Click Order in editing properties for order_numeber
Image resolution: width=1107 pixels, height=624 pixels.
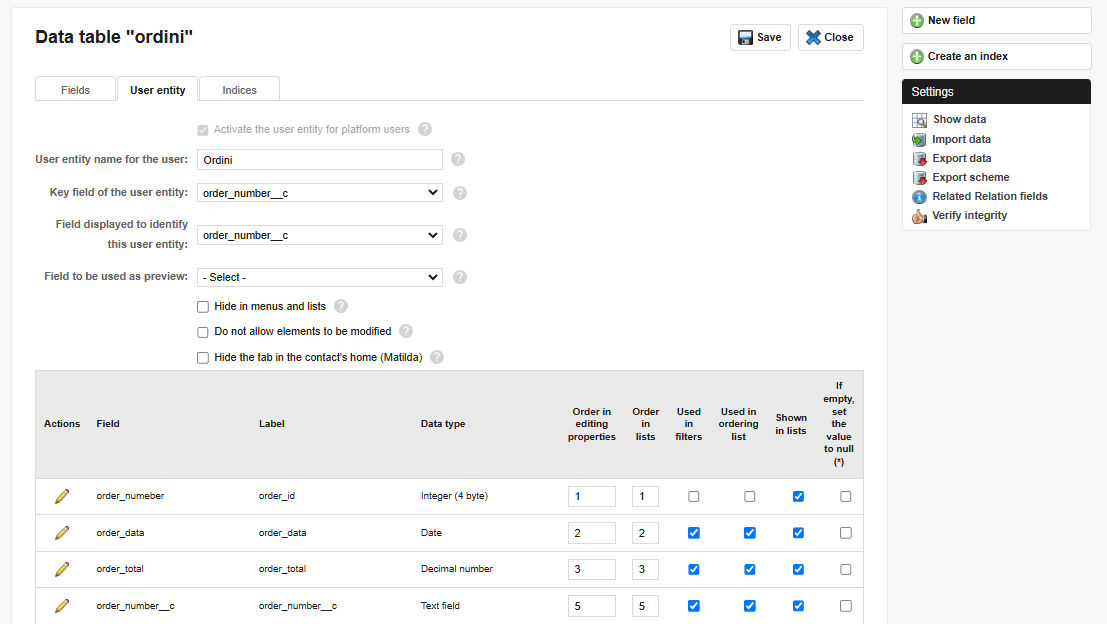[x=592, y=496]
